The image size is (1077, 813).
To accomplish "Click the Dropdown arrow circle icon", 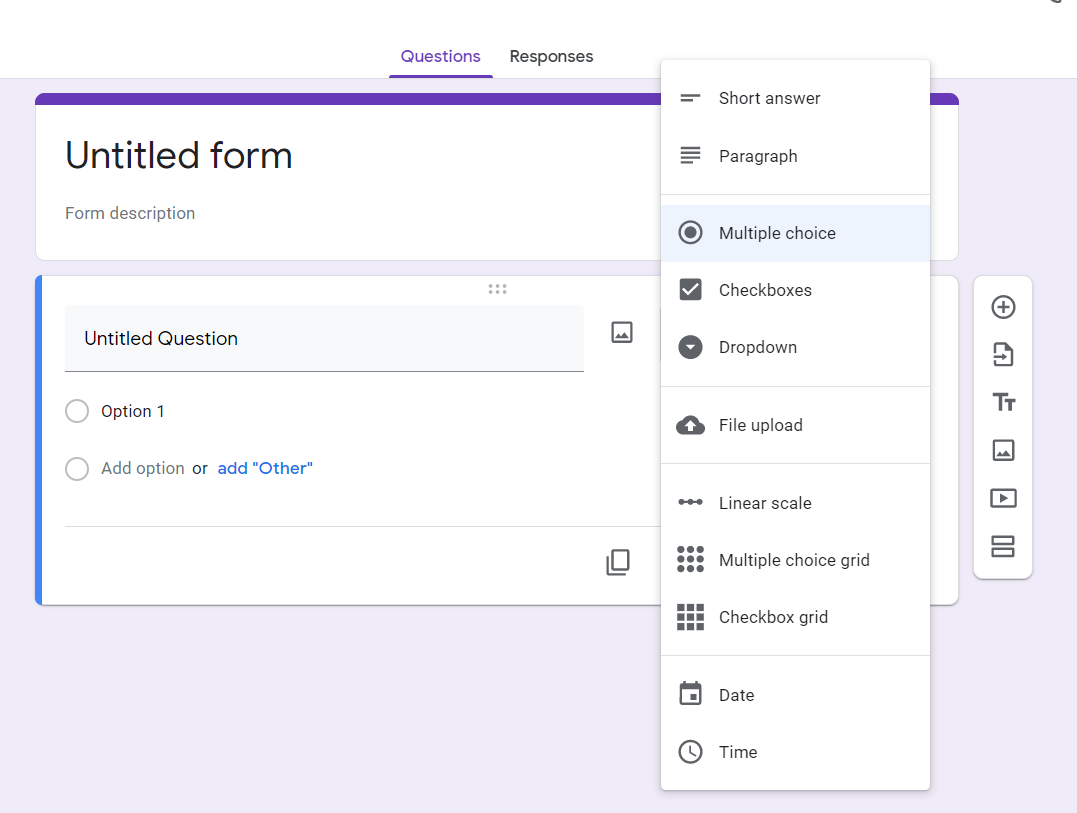I will pos(690,347).
